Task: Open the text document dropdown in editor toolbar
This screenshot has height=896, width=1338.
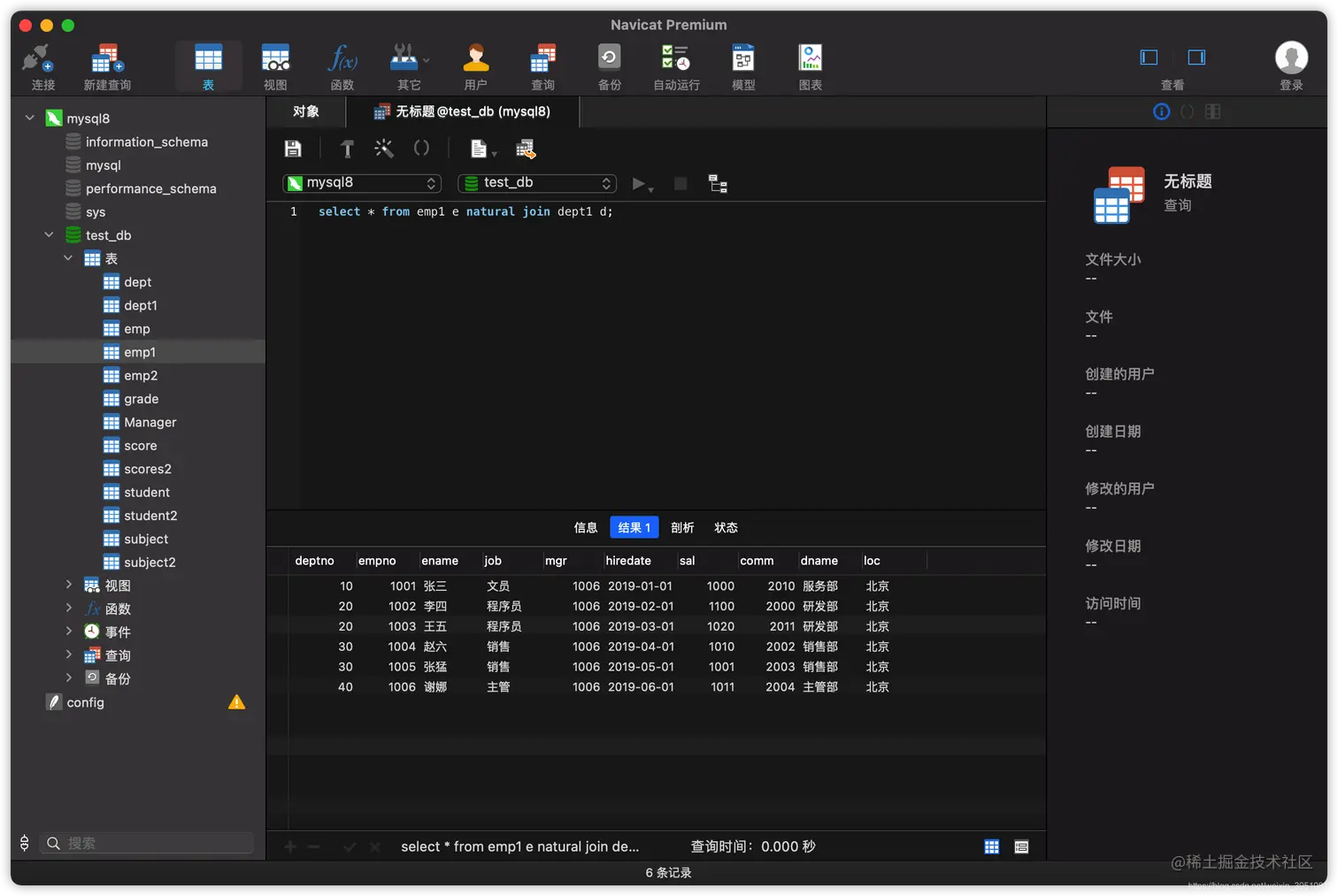Action: pyautogui.click(x=483, y=149)
